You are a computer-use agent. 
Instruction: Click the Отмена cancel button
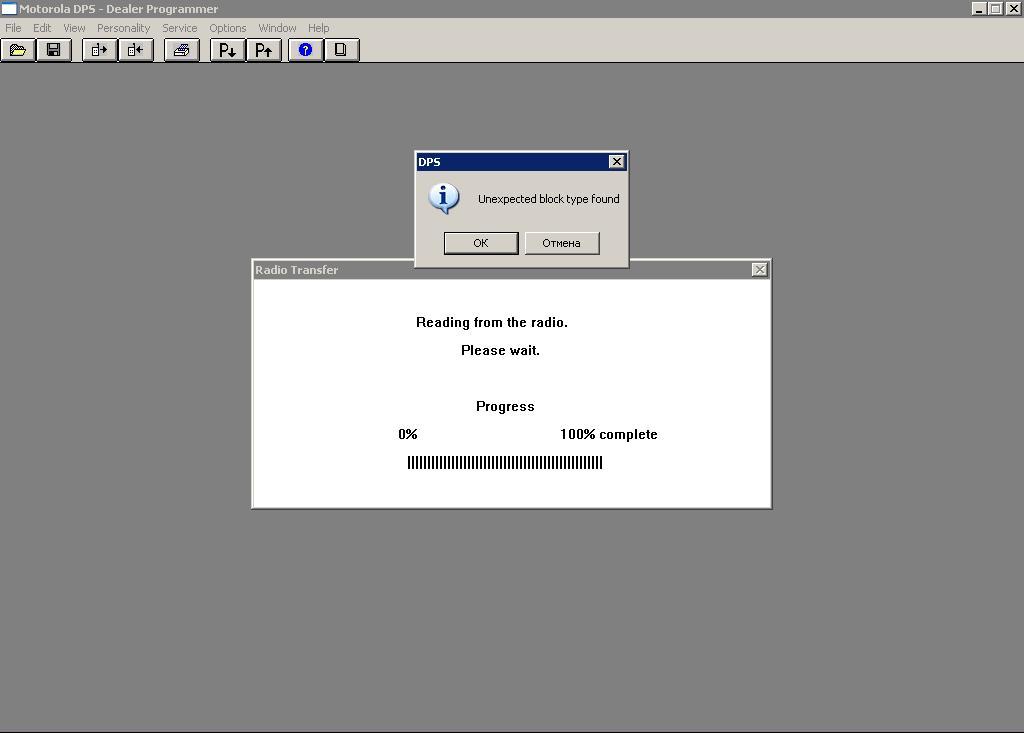click(562, 243)
